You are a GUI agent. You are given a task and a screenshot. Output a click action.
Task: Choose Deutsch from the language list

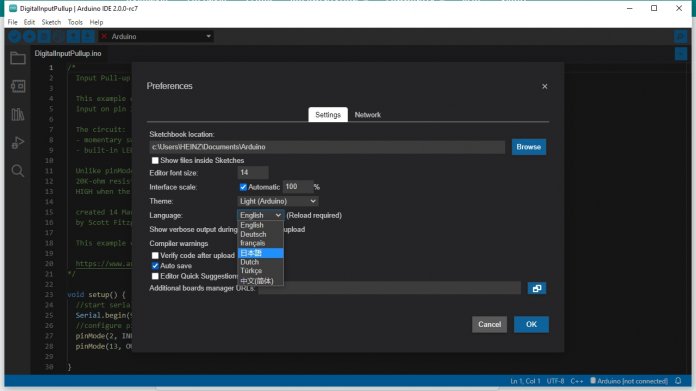coord(260,234)
